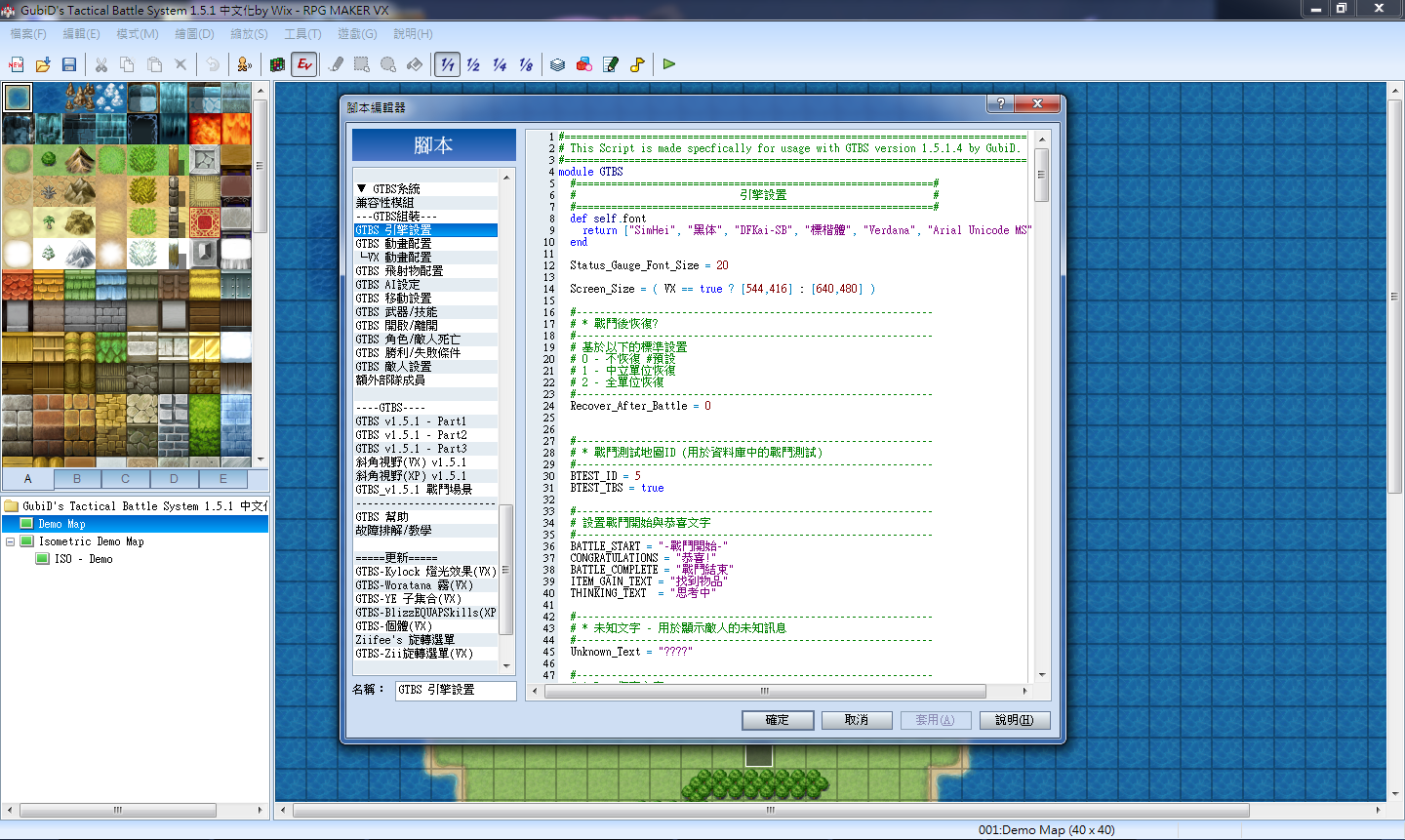Set zoom scale to 1/4
The height and width of the screenshot is (840, 1405).
tap(500, 64)
